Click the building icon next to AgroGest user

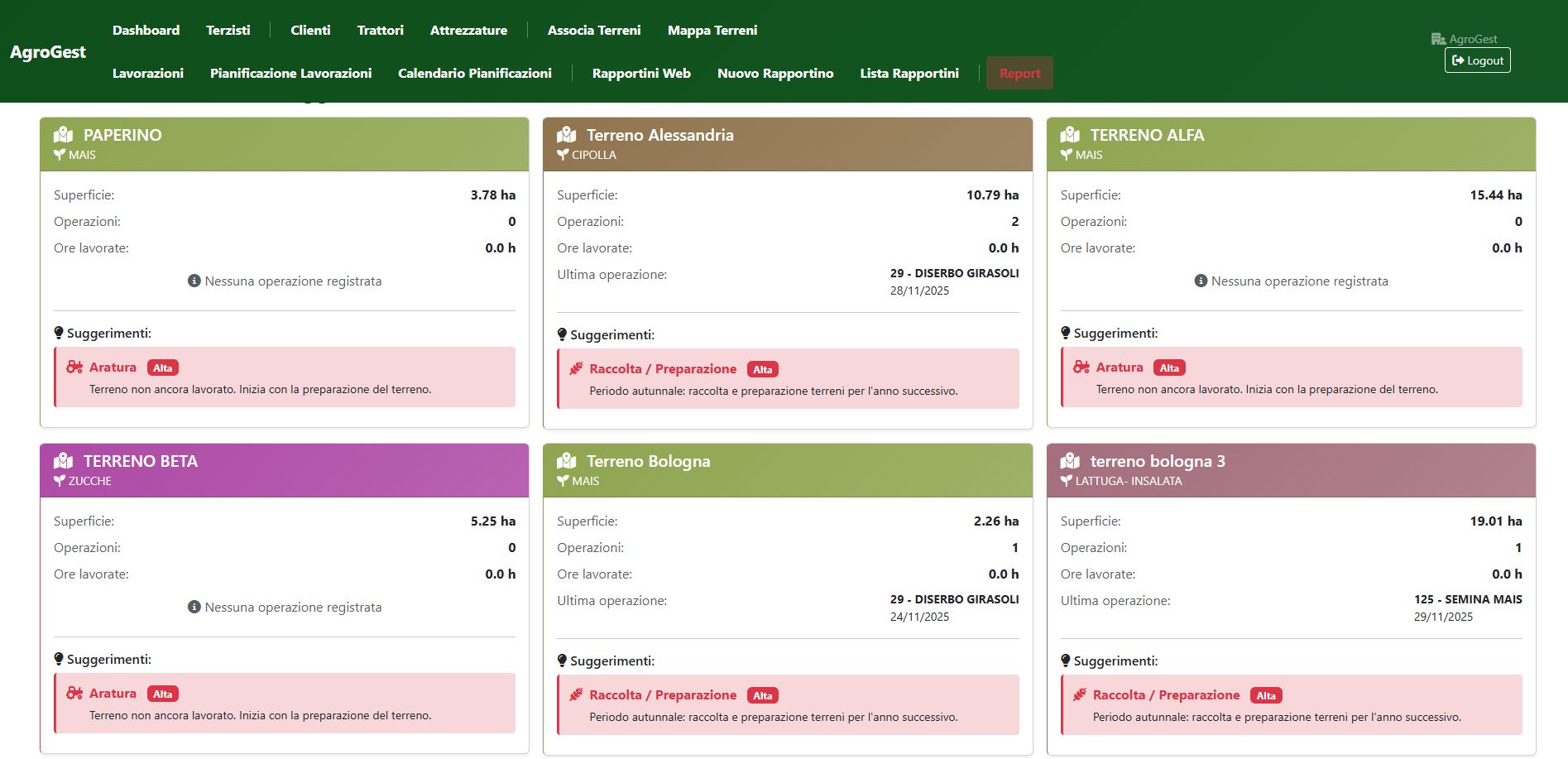(x=1438, y=39)
